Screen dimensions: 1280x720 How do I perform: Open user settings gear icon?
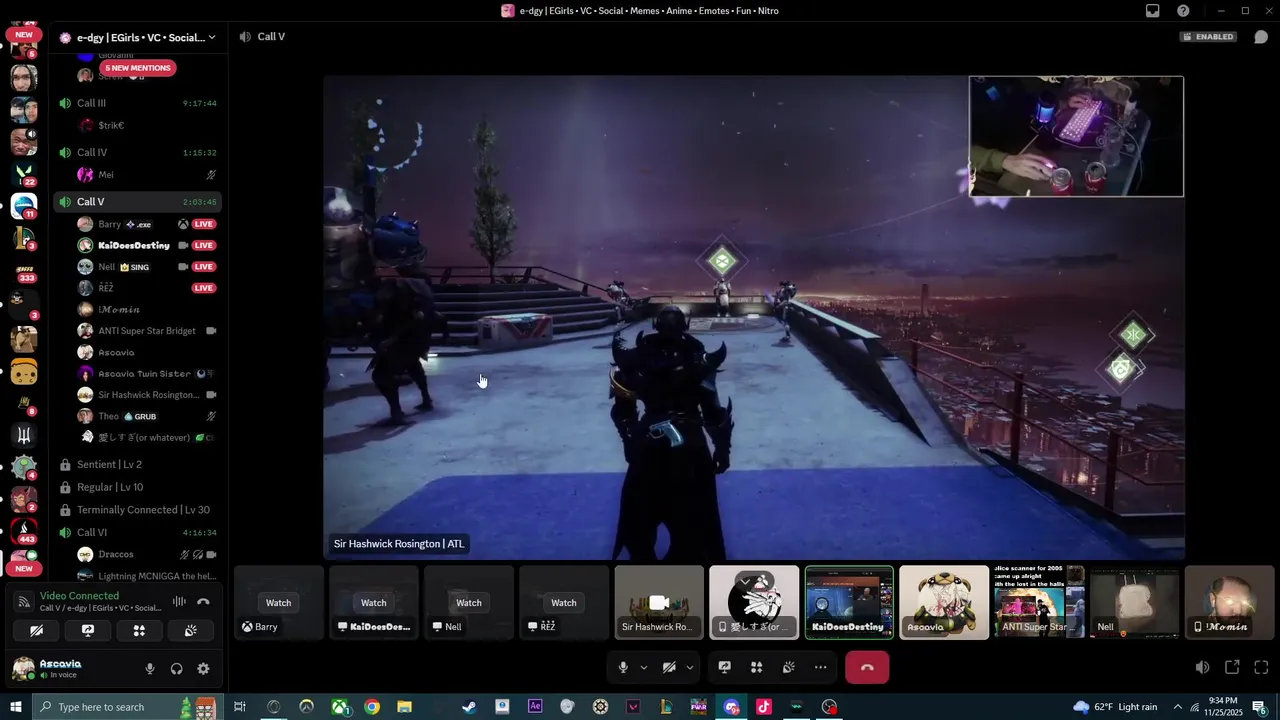(203, 669)
